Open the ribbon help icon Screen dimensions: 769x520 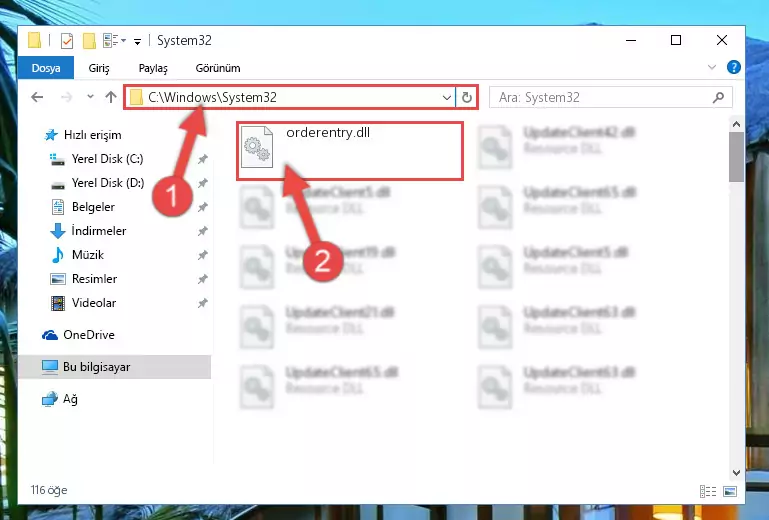[734, 67]
